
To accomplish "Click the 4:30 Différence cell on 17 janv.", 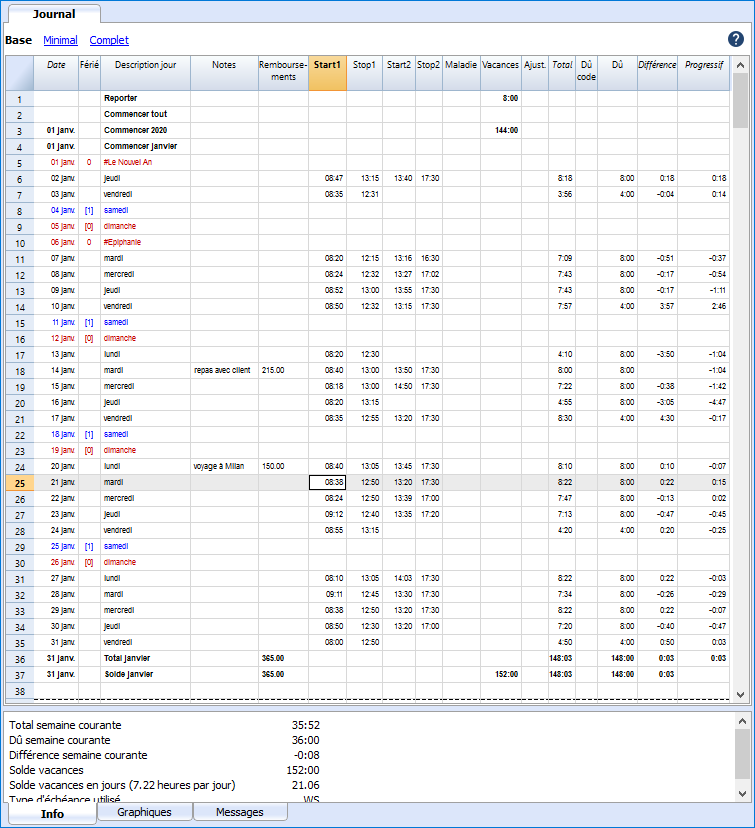I will pos(657,418).
